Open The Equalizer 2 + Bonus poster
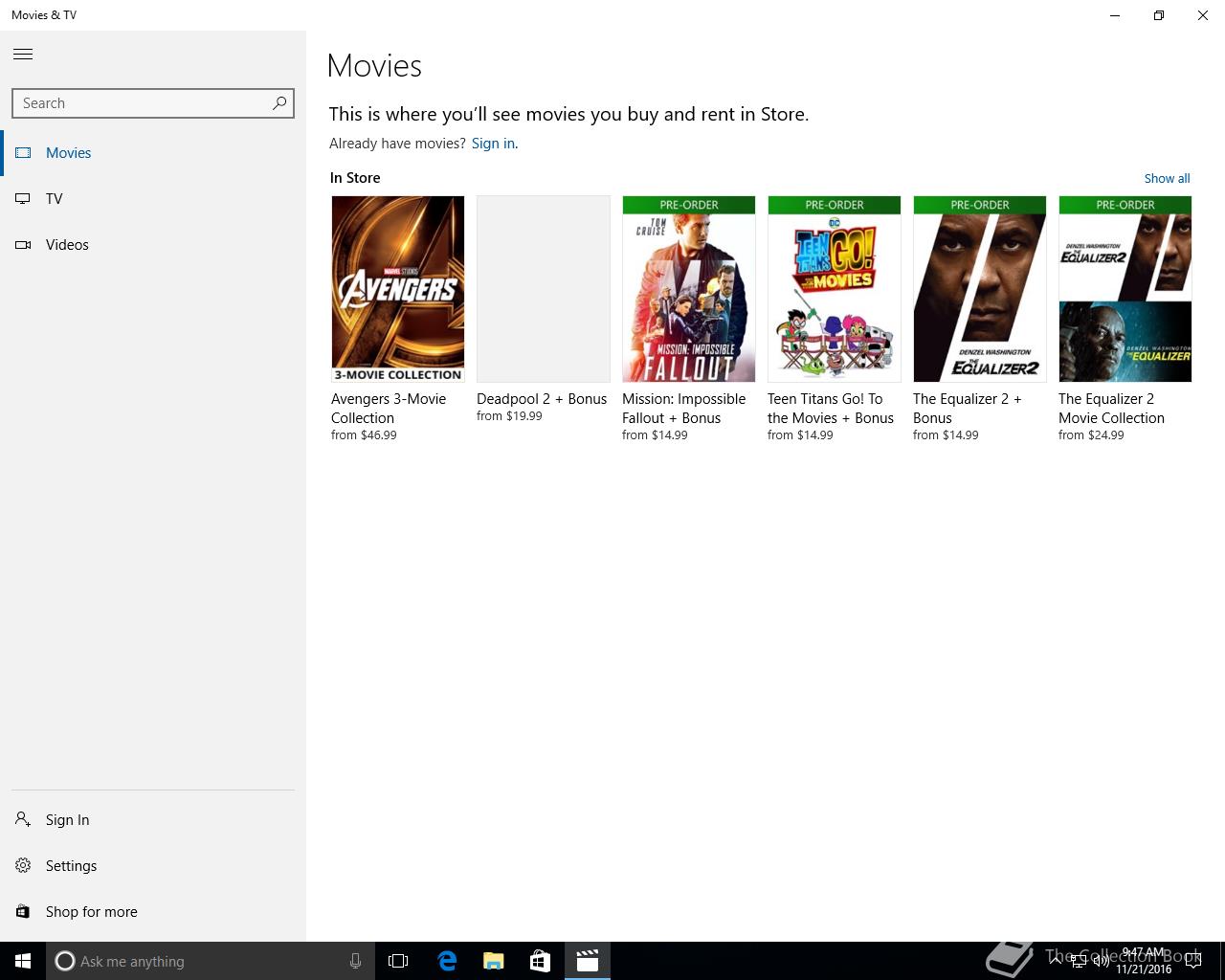The width and height of the screenshot is (1225, 980). (980, 289)
